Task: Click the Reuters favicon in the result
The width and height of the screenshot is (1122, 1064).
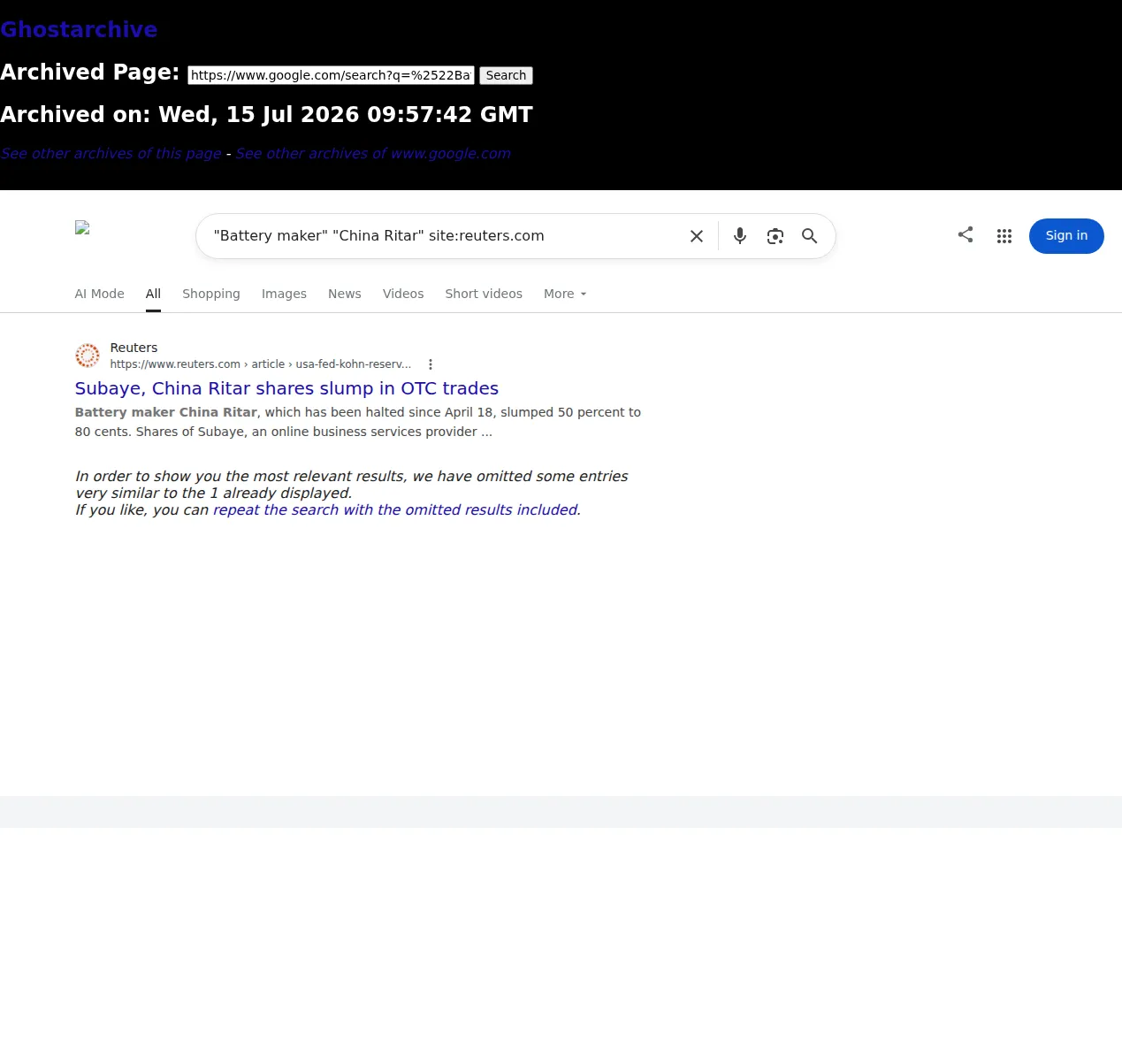Action: (x=88, y=356)
